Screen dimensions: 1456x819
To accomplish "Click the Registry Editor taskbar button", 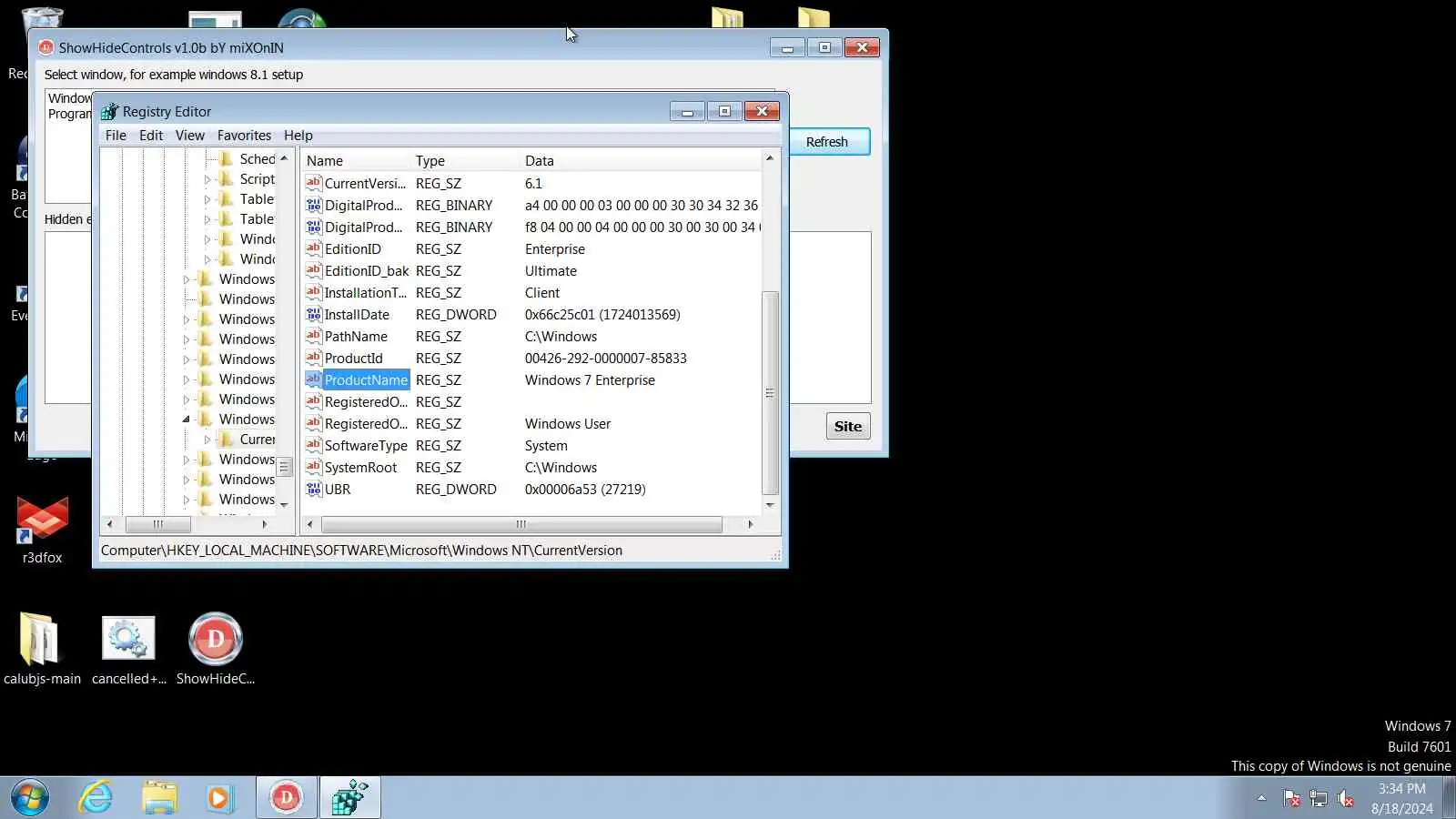I will pos(350,798).
